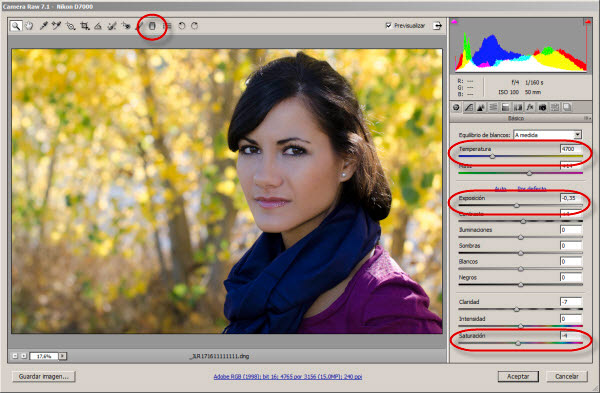Click the Exposición value field

[571, 198]
